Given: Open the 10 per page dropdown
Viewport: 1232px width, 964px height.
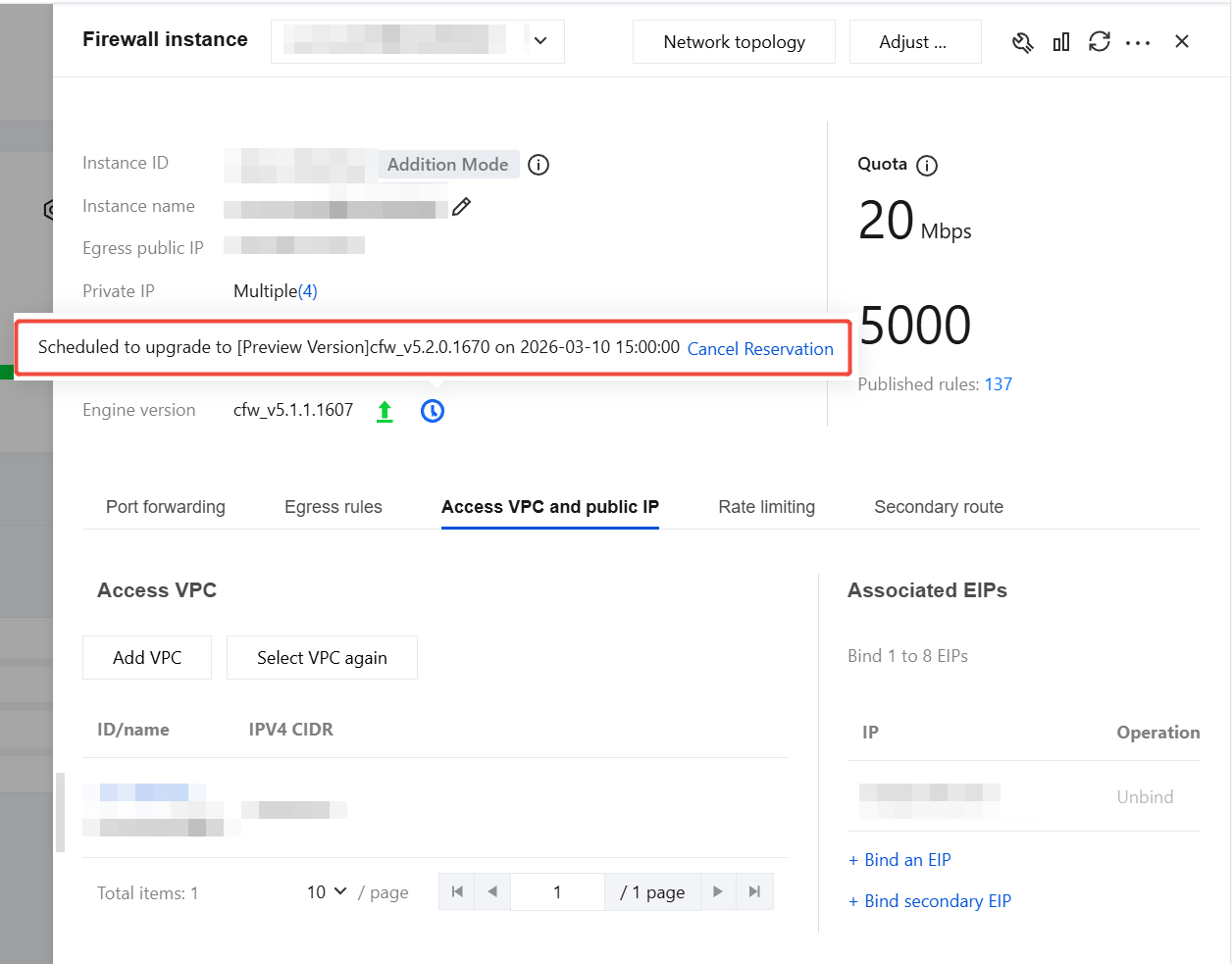Looking at the screenshot, I should pyautogui.click(x=327, y=892).
